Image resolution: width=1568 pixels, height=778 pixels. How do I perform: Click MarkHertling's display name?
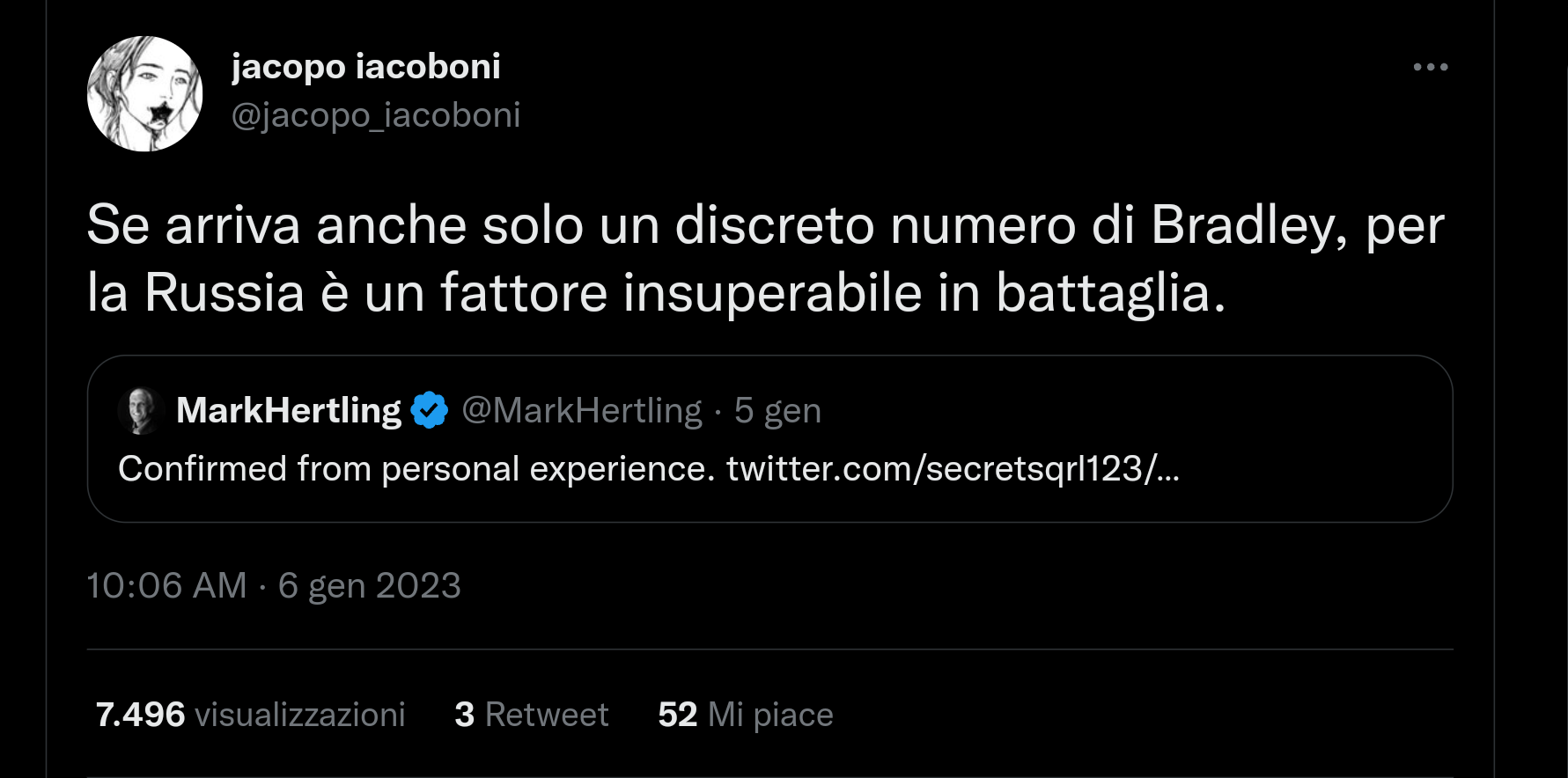[x=291, y=409]
